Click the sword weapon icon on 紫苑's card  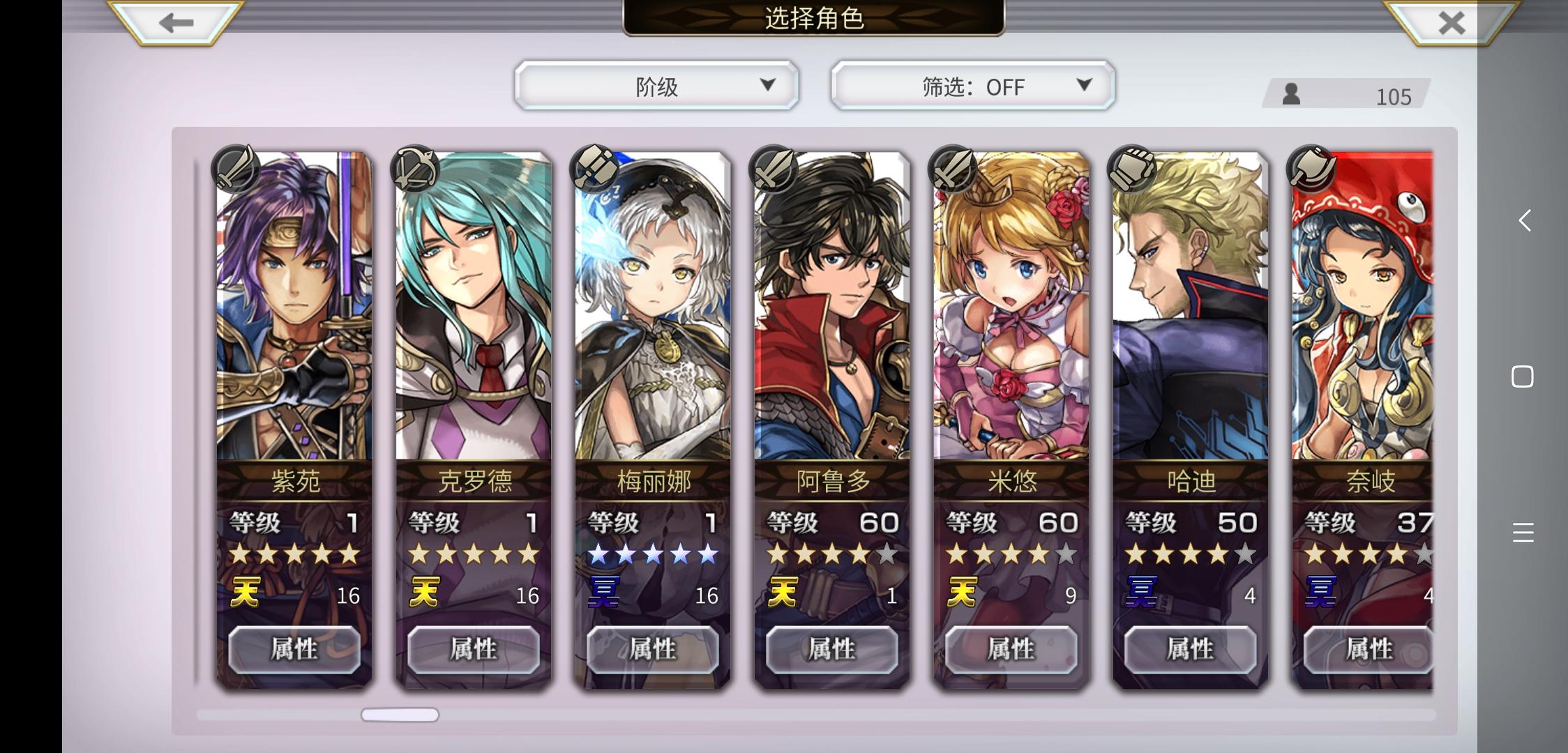pyautogui.click(x=235, y=169)
